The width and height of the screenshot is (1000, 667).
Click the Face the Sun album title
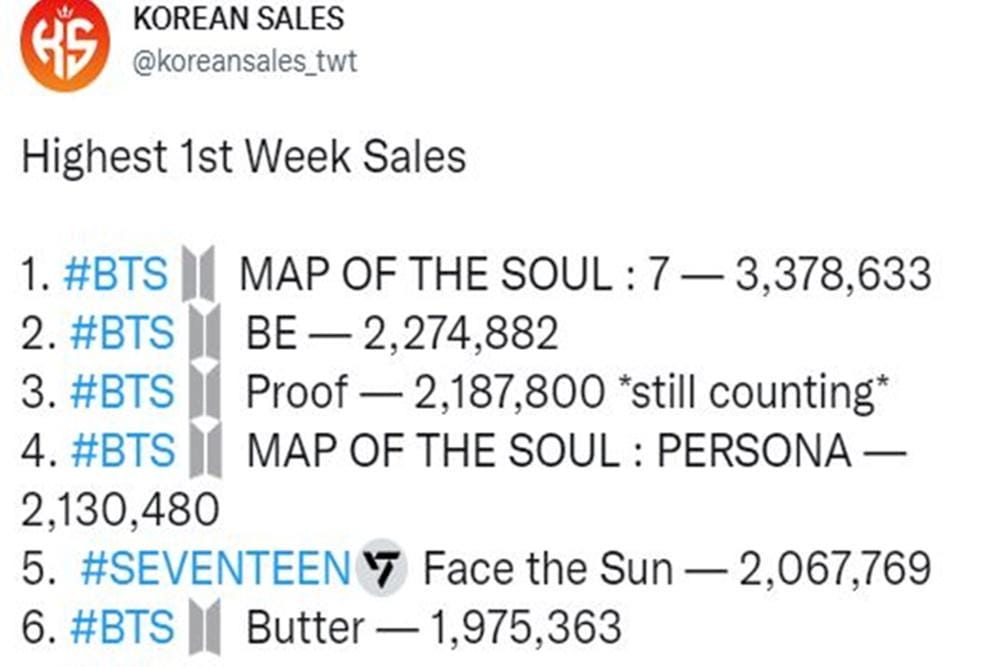(x=547, y=569)
